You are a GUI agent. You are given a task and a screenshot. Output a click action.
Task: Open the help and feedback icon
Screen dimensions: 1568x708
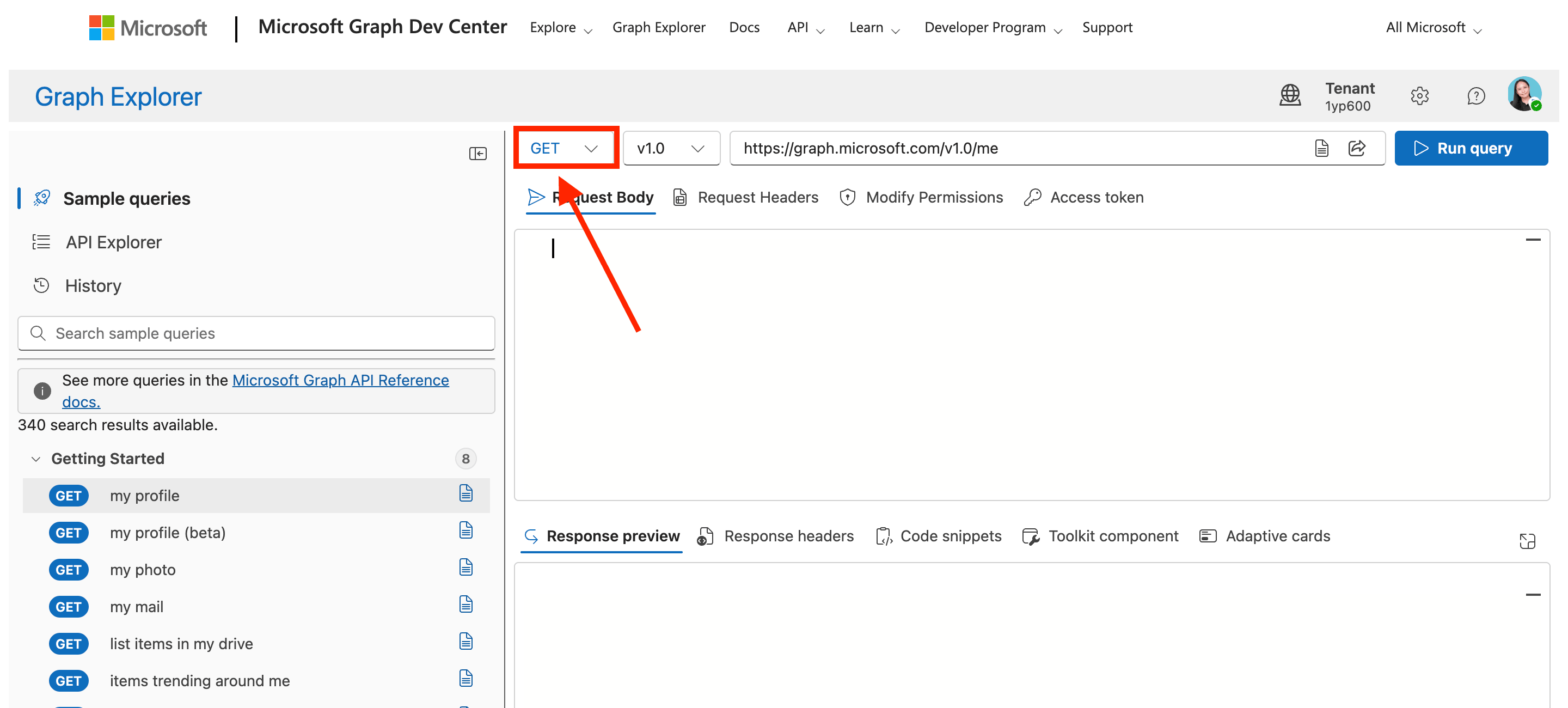click(x=1476, y=95)
